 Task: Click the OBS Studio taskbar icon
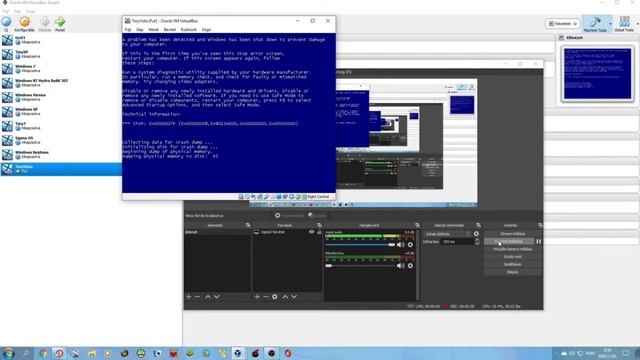click(271, 353)
